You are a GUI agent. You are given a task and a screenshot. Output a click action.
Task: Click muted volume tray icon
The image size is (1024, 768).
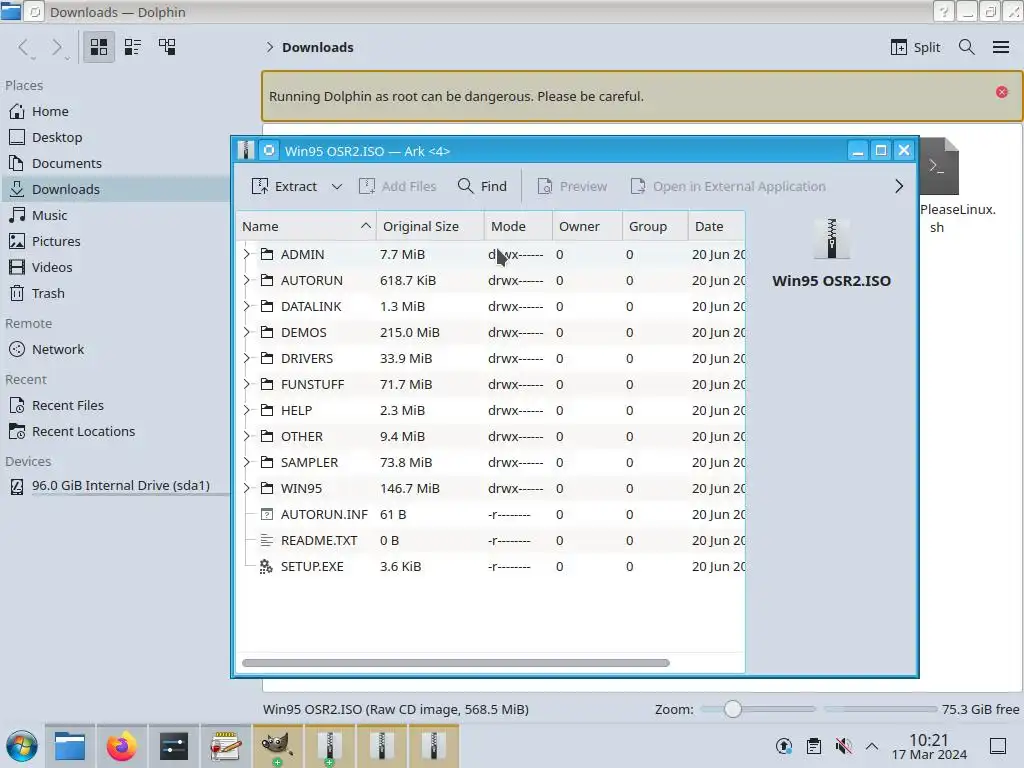click(844, 746)
